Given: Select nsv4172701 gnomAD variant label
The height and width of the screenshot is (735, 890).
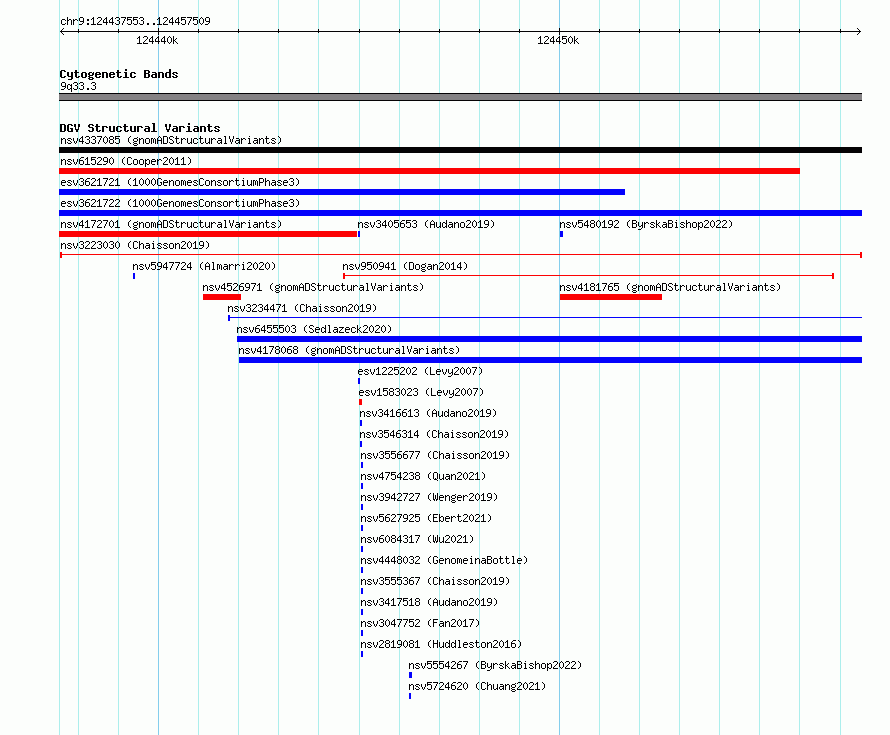Looking at the screenshot, I should tap(171, 224).
